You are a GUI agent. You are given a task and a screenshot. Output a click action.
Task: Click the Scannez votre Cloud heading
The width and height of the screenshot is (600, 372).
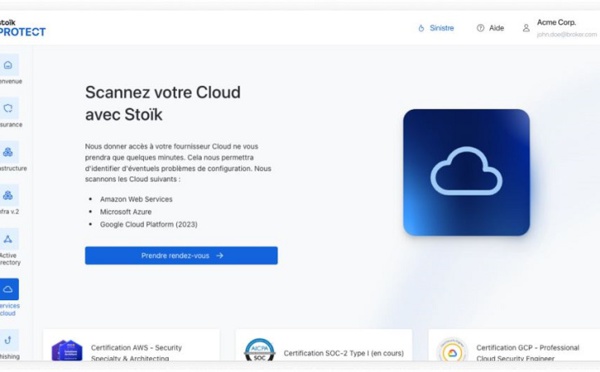(x=163, y=103)
